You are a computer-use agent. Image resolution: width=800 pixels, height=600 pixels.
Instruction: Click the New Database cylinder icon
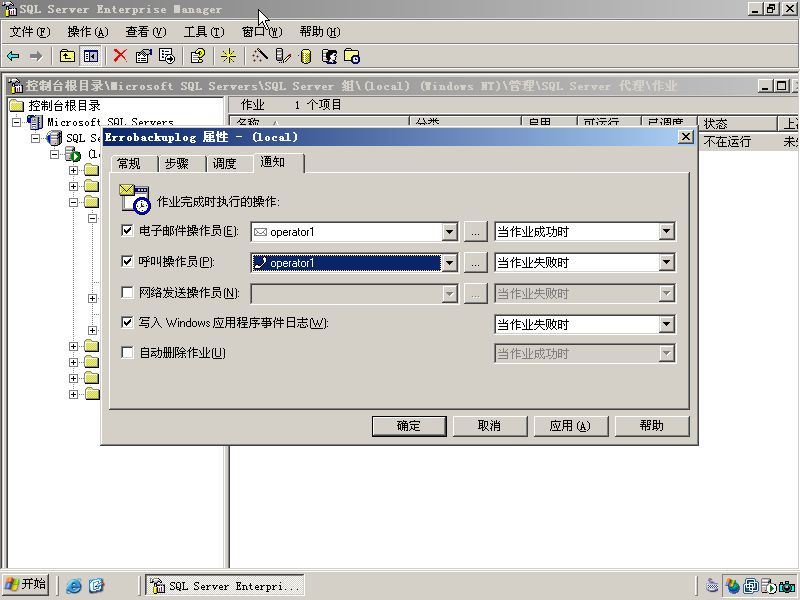pos(306,56)
